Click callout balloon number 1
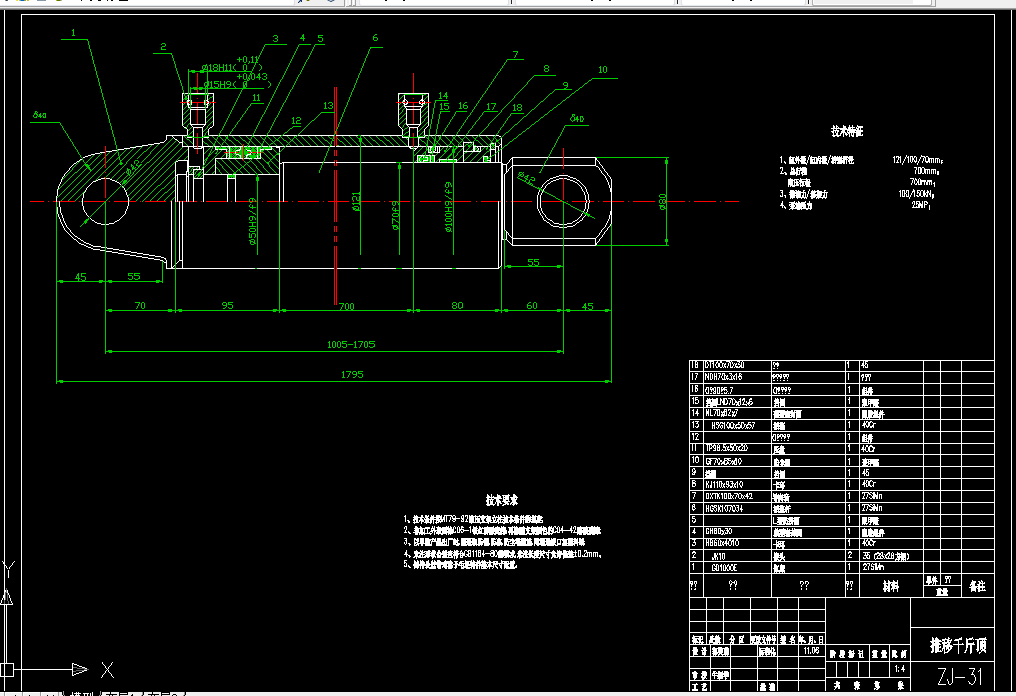This screenshot has width=1016, height=696. point(73,32)
